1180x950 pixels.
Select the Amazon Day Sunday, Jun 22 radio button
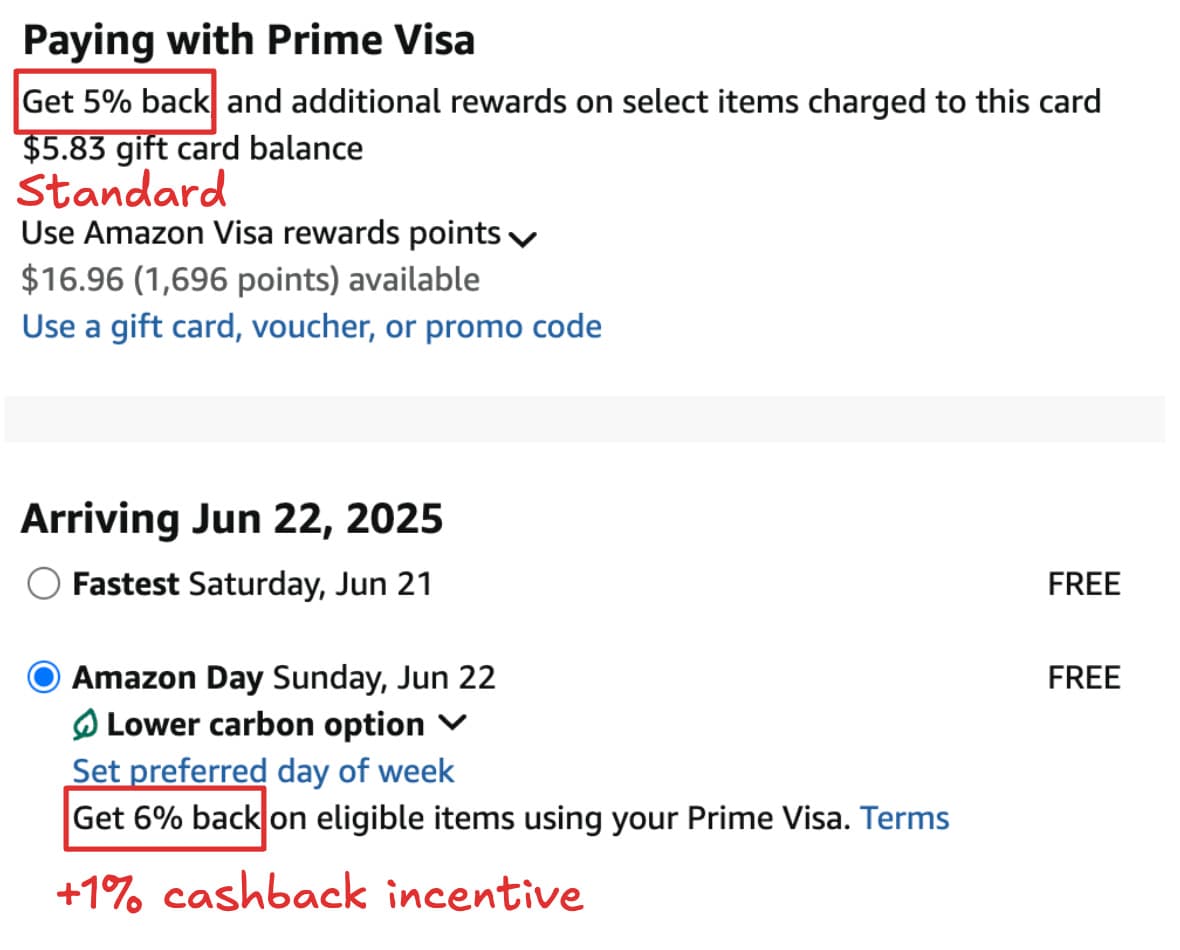(x=44, y=677)
